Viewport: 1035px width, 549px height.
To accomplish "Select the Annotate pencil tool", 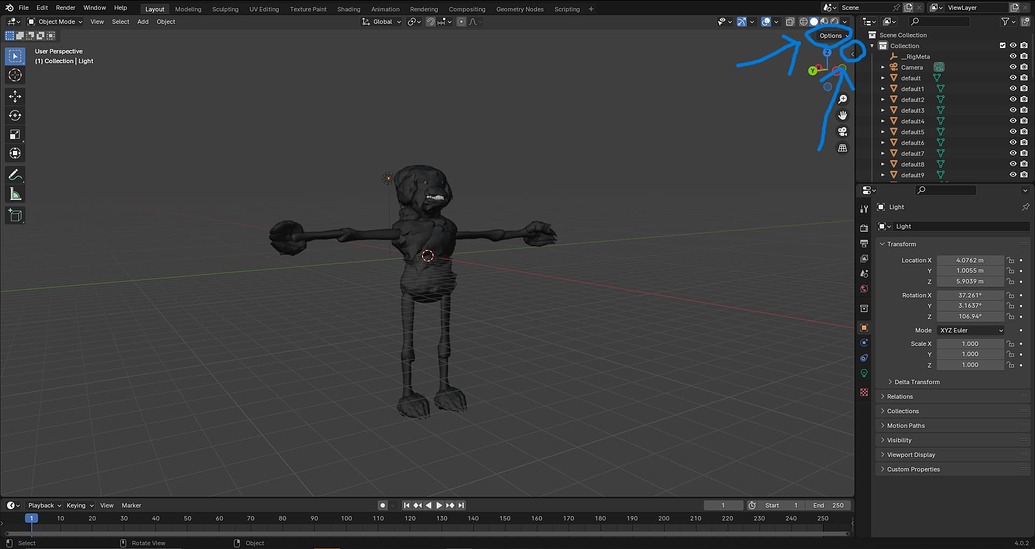I will pyautogui.click(x=15, y=175).
